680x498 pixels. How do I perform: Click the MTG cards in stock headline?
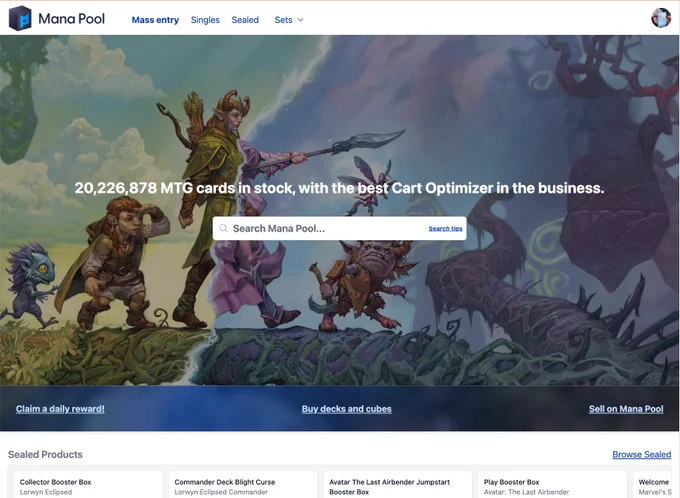click(339, 188)
